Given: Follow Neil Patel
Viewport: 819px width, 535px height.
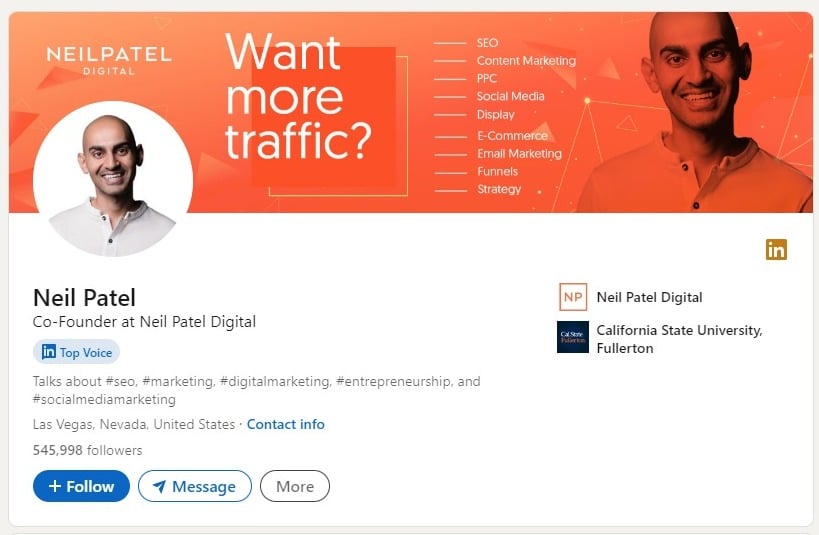Looking at the screenshot, I should click(x=81, y=487).
